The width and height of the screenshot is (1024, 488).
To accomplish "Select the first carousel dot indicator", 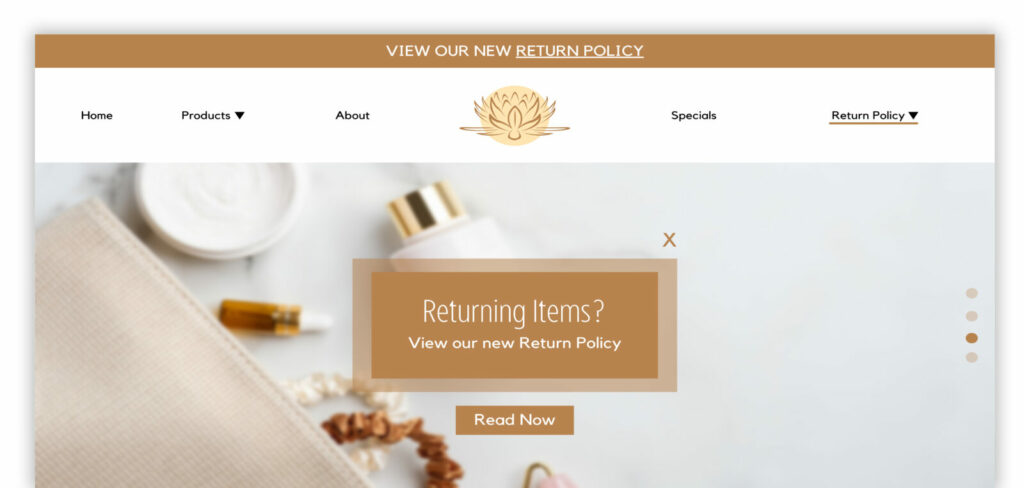I will click(x=972, y=293).
